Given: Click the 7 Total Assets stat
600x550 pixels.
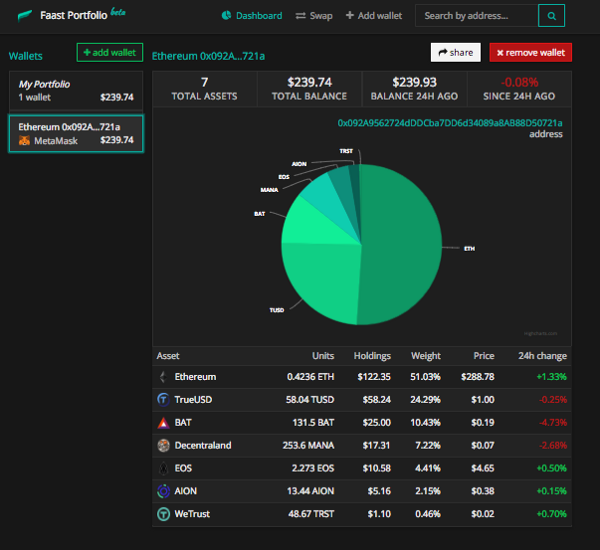Looking at the screenshot, I should coord(204,89).
